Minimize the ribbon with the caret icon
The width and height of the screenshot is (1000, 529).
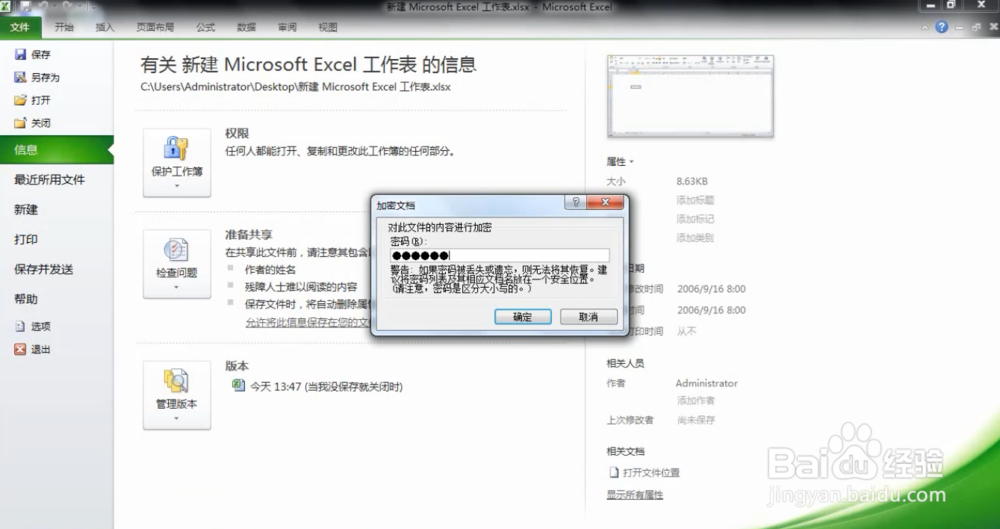point(925,28)
